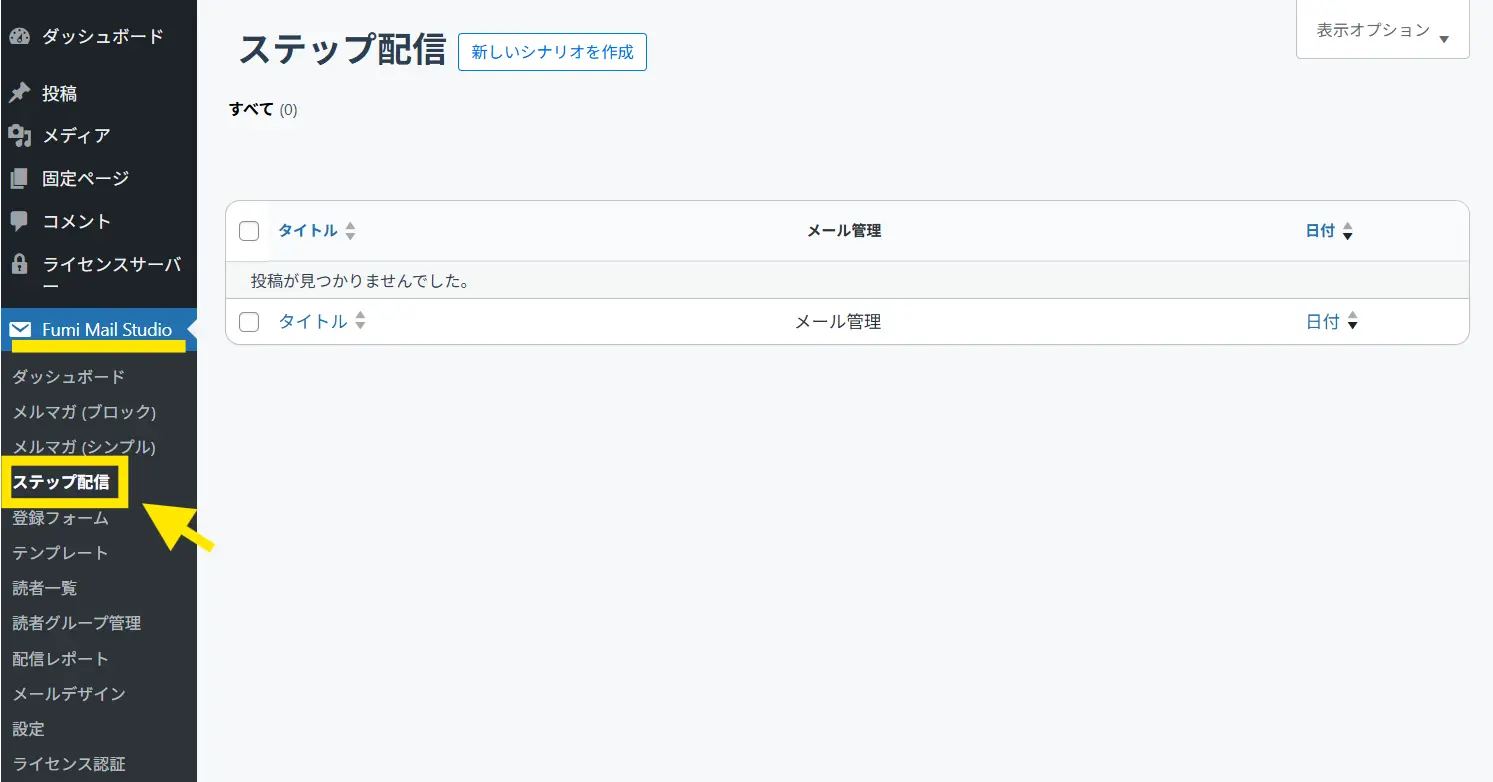Click the pushpin icon beside 投稿
Screen dimensions: 1493x782
[x=20, y=93]
